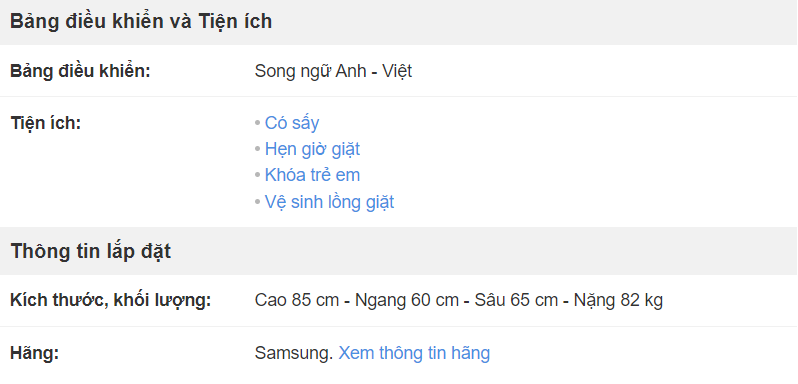Click the Song ngữ Anh - Việt value

(333, 71)
